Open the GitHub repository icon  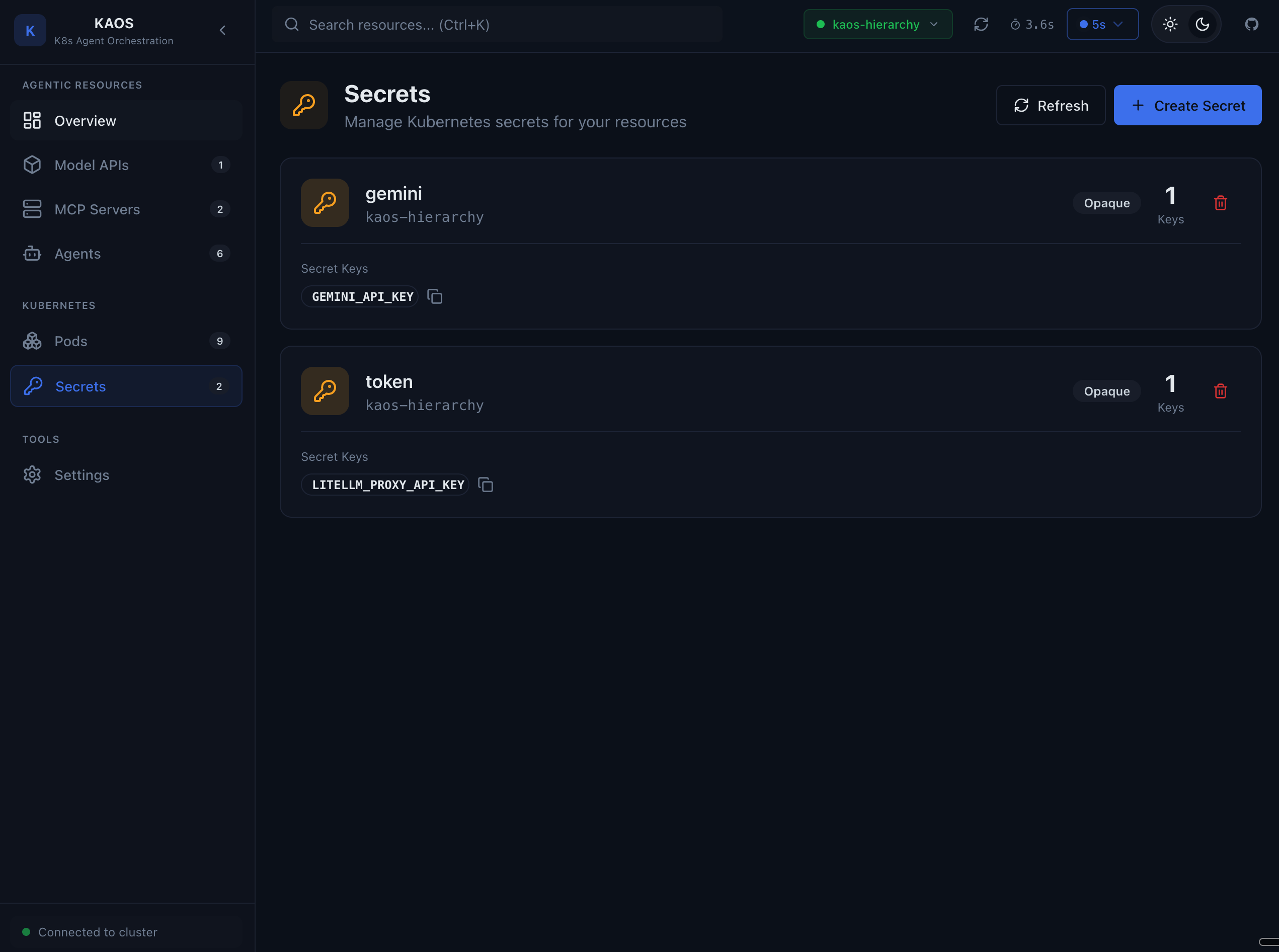pos(1251,25)
